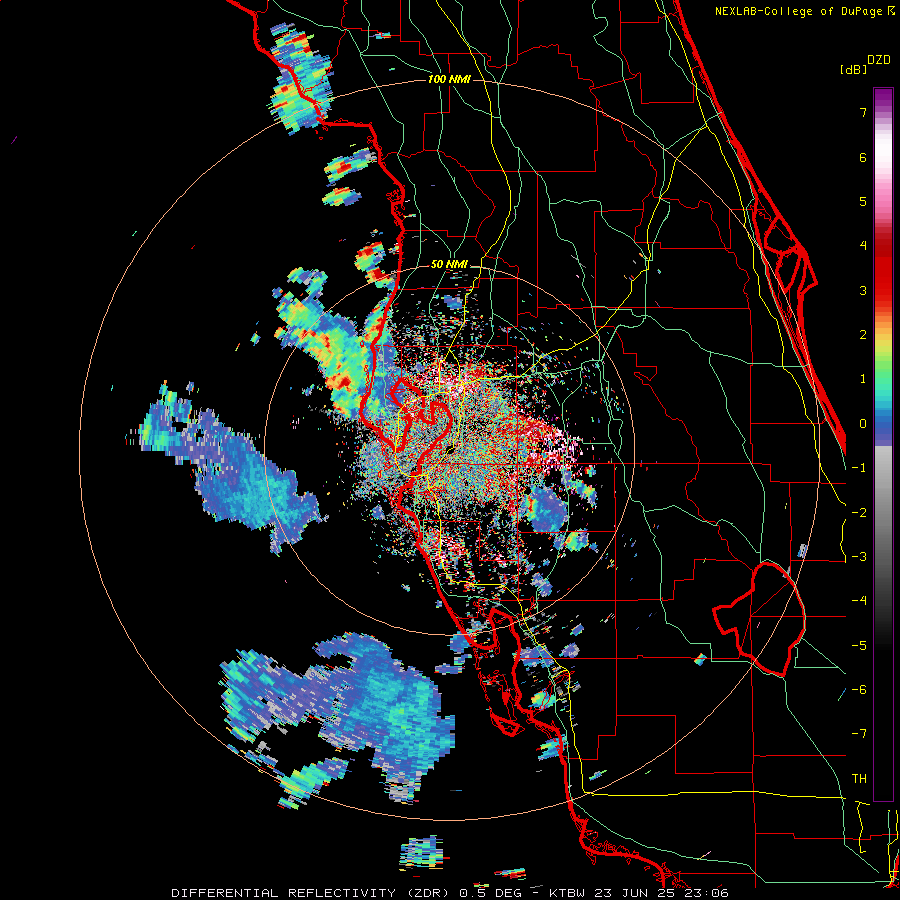Click the KTBW 23 JUN 25 23:06 timestamp
This screenshot has height=900, width=900.
[x=639, y=893]
